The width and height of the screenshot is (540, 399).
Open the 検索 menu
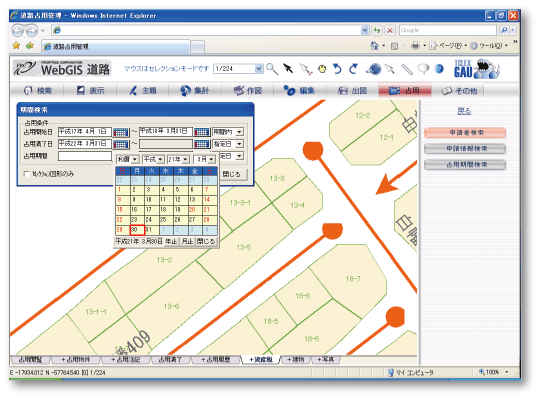pos(38,91)
